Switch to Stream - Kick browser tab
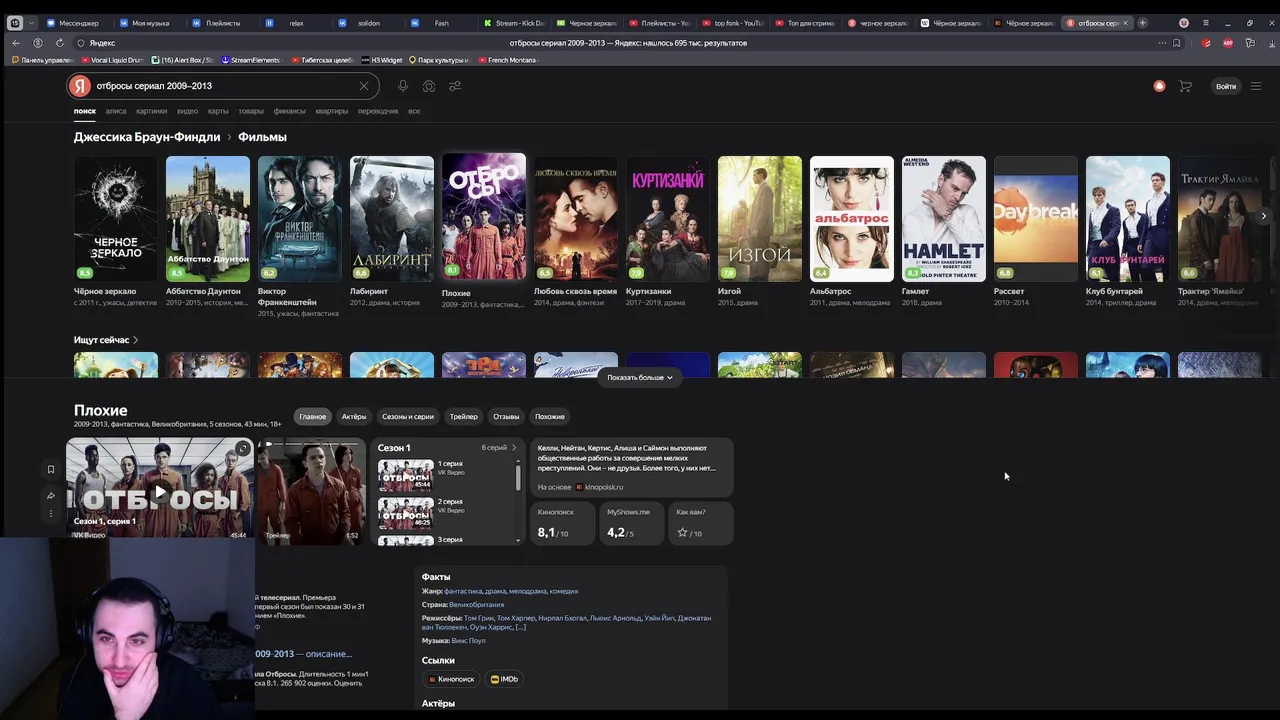This screenshot has width=1280, height=720. tap(514, 22)
